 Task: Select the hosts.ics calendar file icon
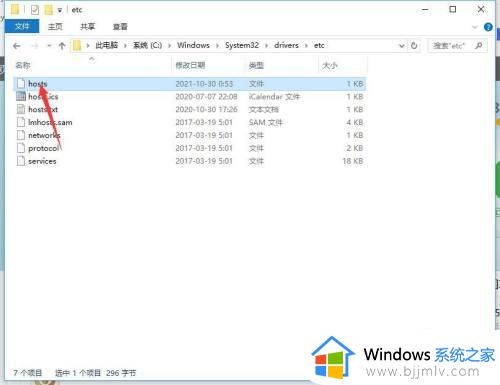(21, 96)
